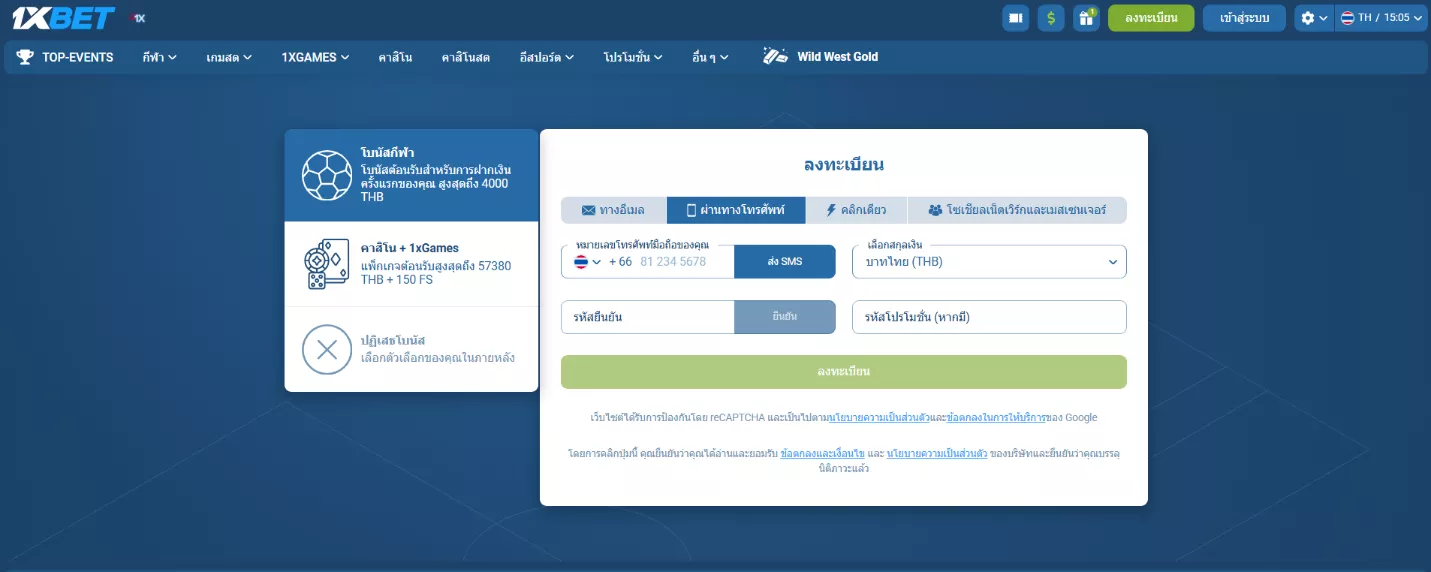The image size is (1431, 572).
Task: Expand กีฬา sports menu
Action: point(159,57)
